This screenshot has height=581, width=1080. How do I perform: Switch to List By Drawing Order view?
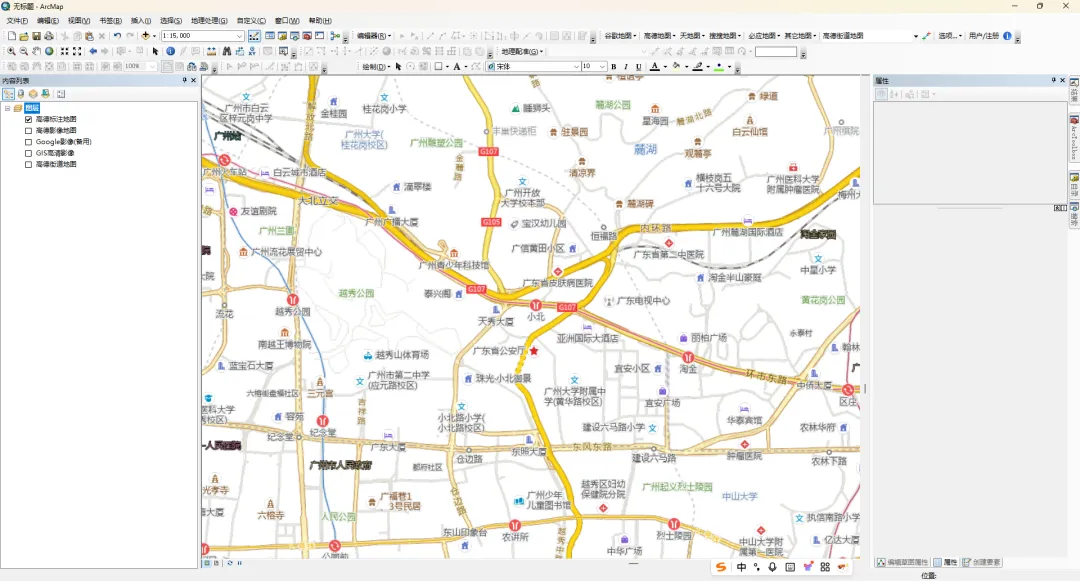tap(8, 94)
